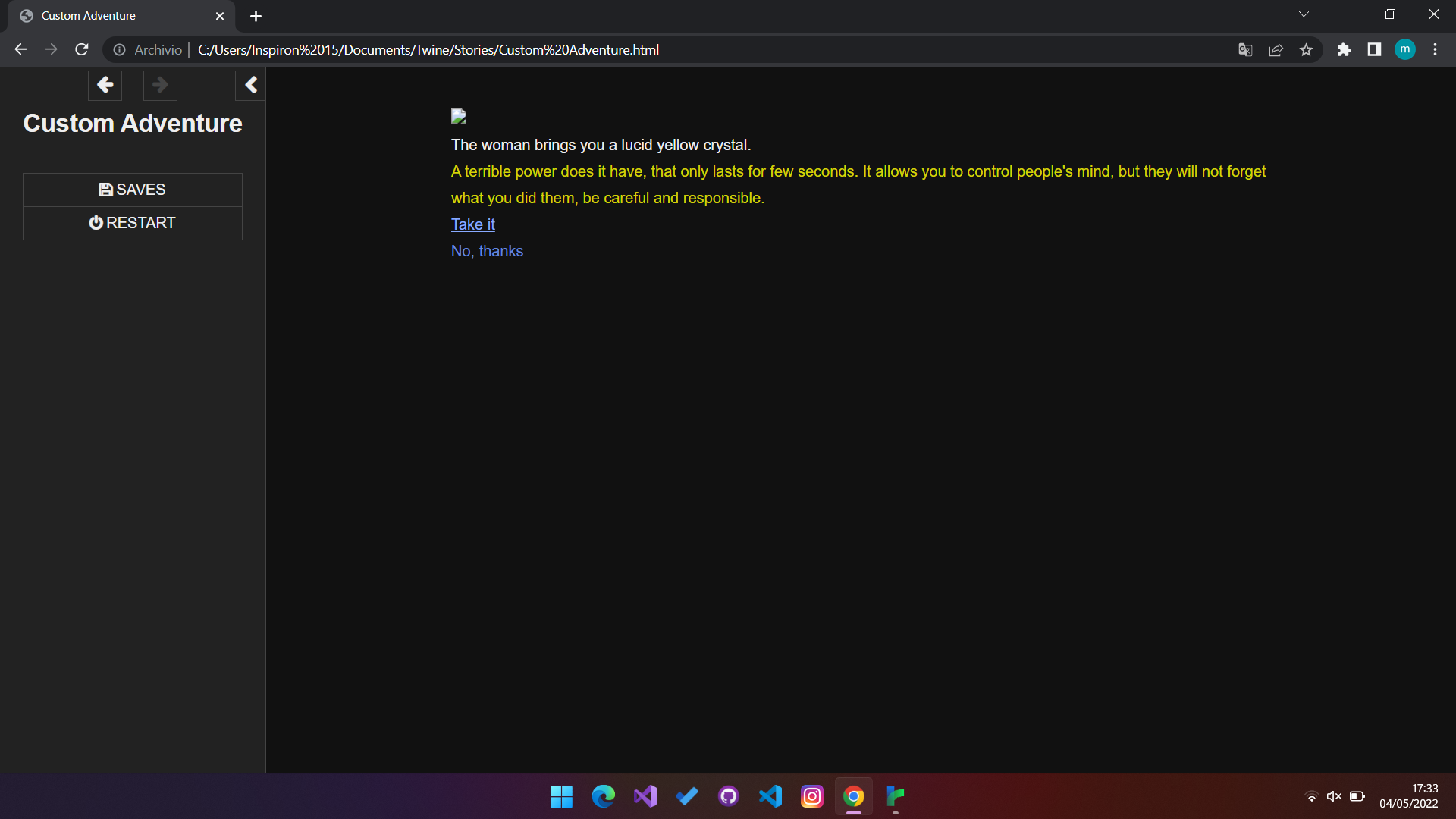Expand the tab search dropdown arrow
Image resolution: width=1456 pixels, height=819 pixels.
pyautogui.click(x=1304, y=14)
